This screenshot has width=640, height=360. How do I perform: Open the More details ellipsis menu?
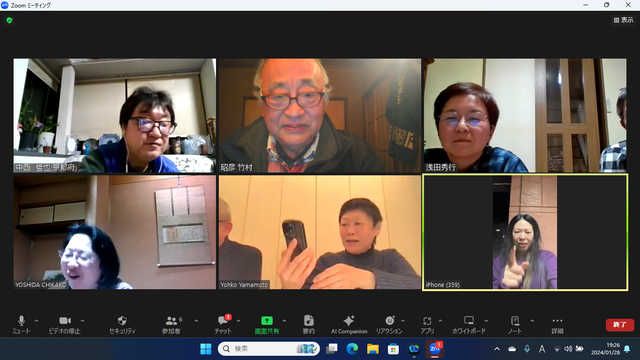(557, 325)
